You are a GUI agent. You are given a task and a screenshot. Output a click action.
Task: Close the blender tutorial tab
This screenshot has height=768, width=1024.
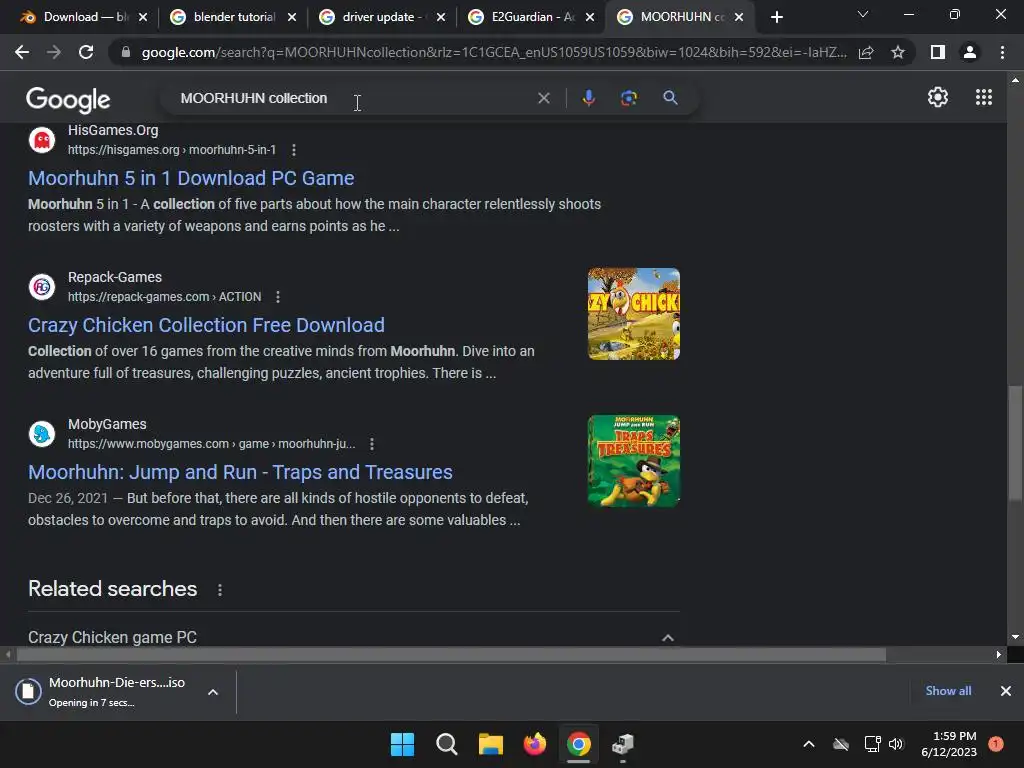pyautogui.click(x=292, y=17)
